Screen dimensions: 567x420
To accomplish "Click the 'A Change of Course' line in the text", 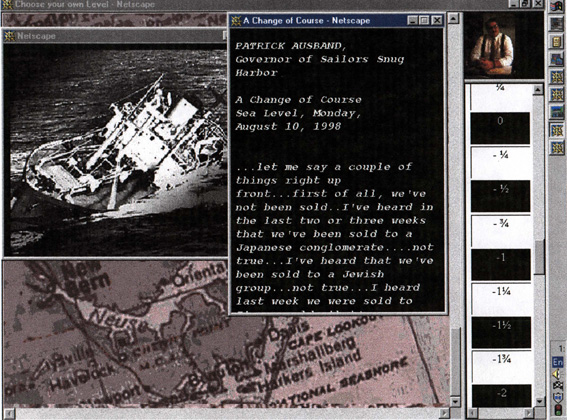I will point(298,99).
